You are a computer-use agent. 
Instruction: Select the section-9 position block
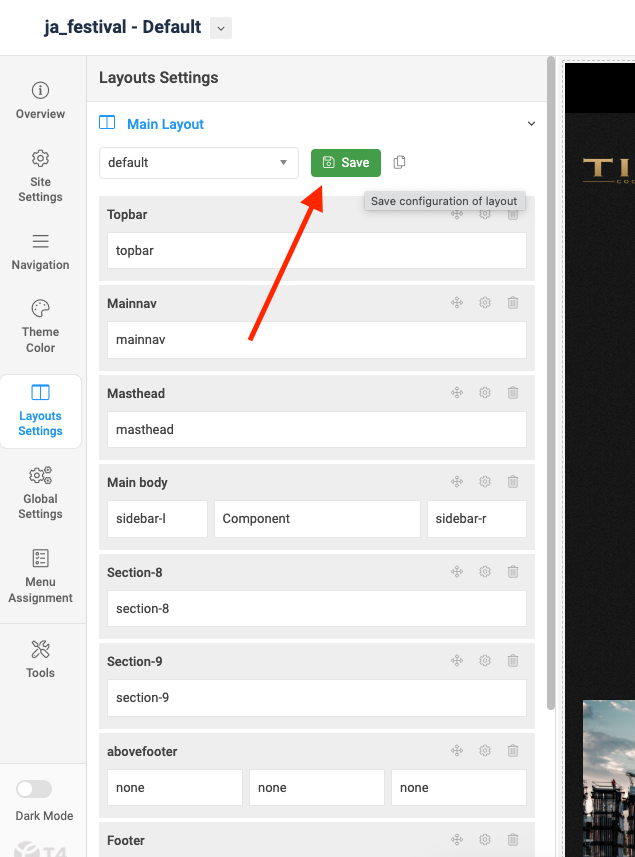317,698
